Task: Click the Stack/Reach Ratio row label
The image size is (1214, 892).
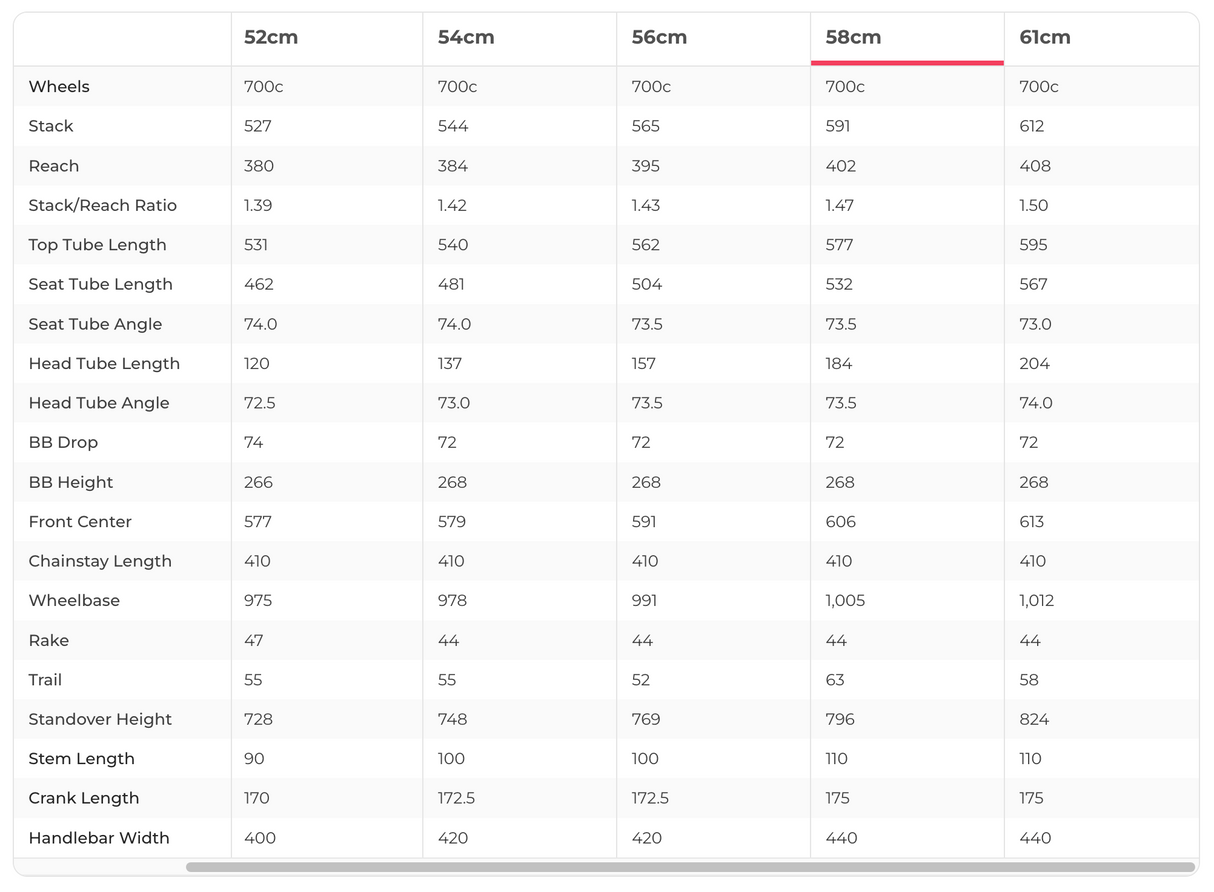Action: pos(102,205)
